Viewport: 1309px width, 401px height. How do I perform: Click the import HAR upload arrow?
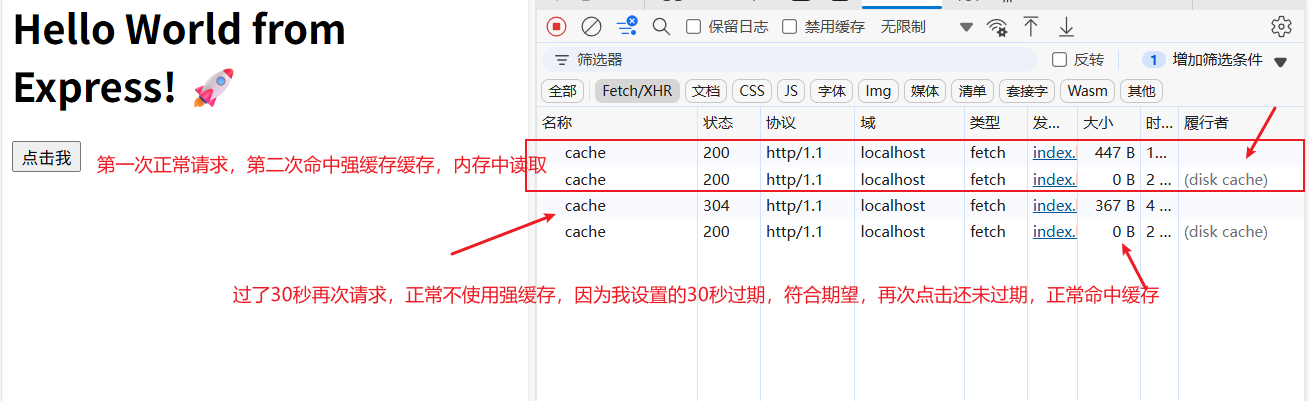click(1031, 27)
